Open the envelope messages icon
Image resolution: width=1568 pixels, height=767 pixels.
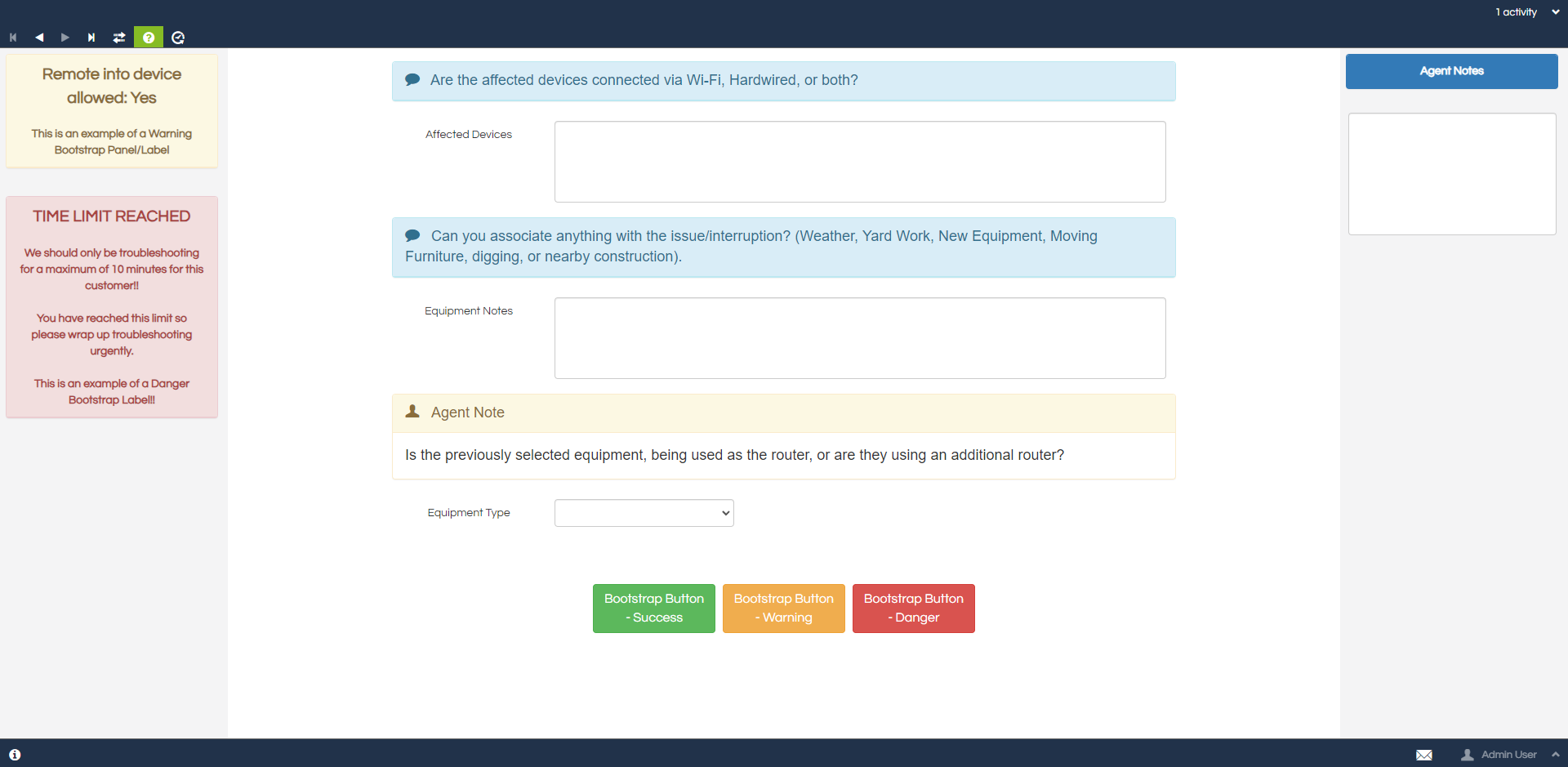coord(1423,755)
